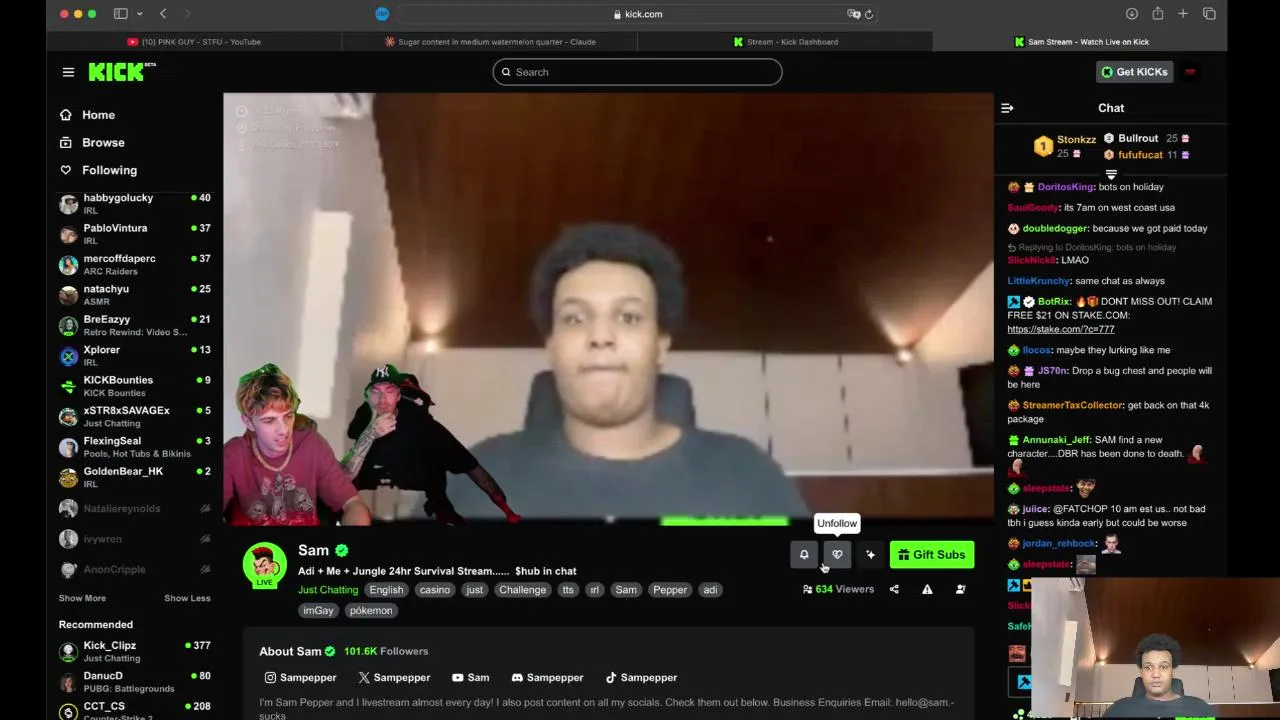Image resolution: width=1280 pixels, height=720 pixels.
Task: Open Sam's X Sampepper link
Action: pyautogui.click(x=394, y=678)
